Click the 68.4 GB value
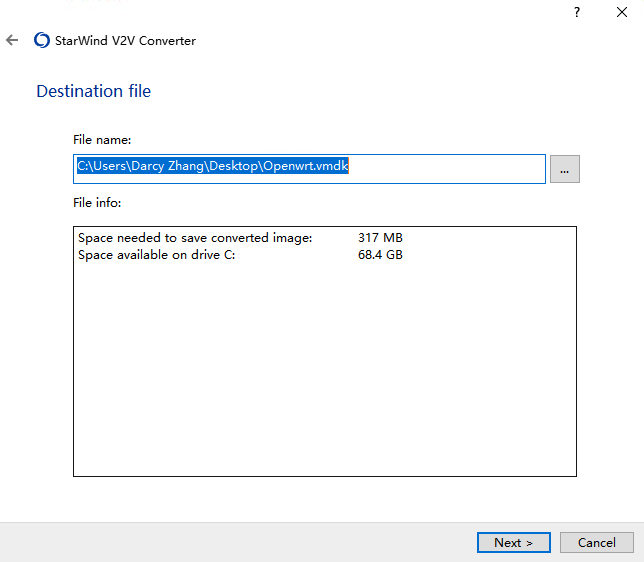The height and width of the screenshot is (562, 644). pos(380,255)
